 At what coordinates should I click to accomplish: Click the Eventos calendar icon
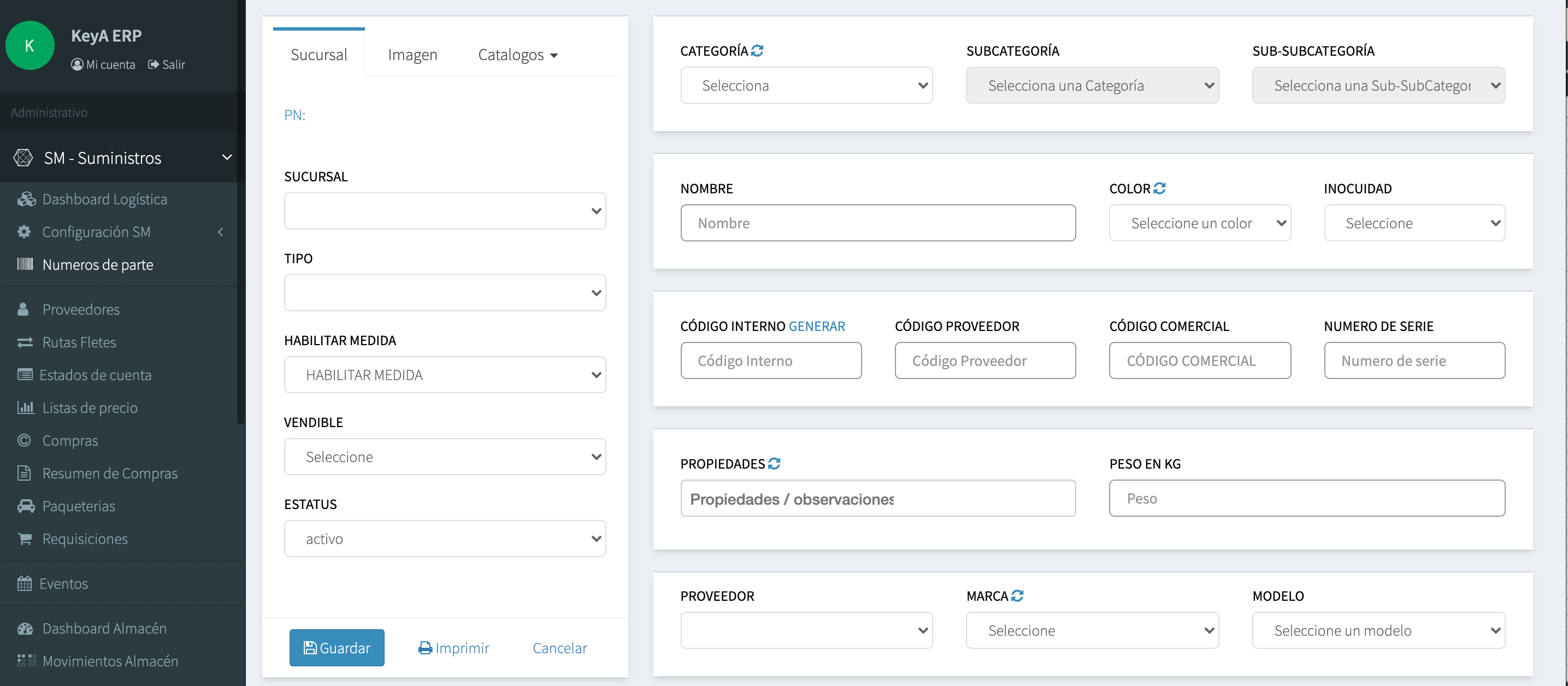[x=25, y=583]
